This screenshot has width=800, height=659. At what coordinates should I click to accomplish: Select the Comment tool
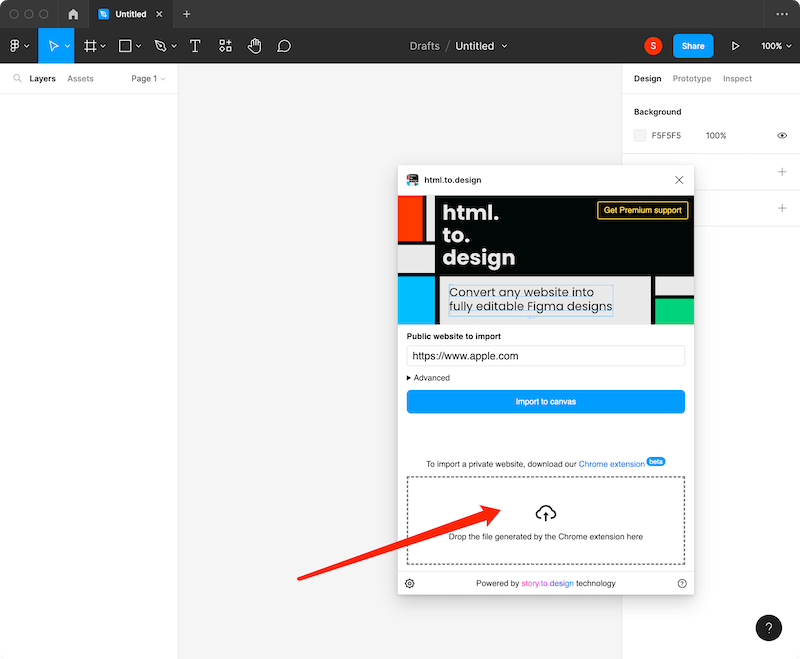(x=284, y=46)
